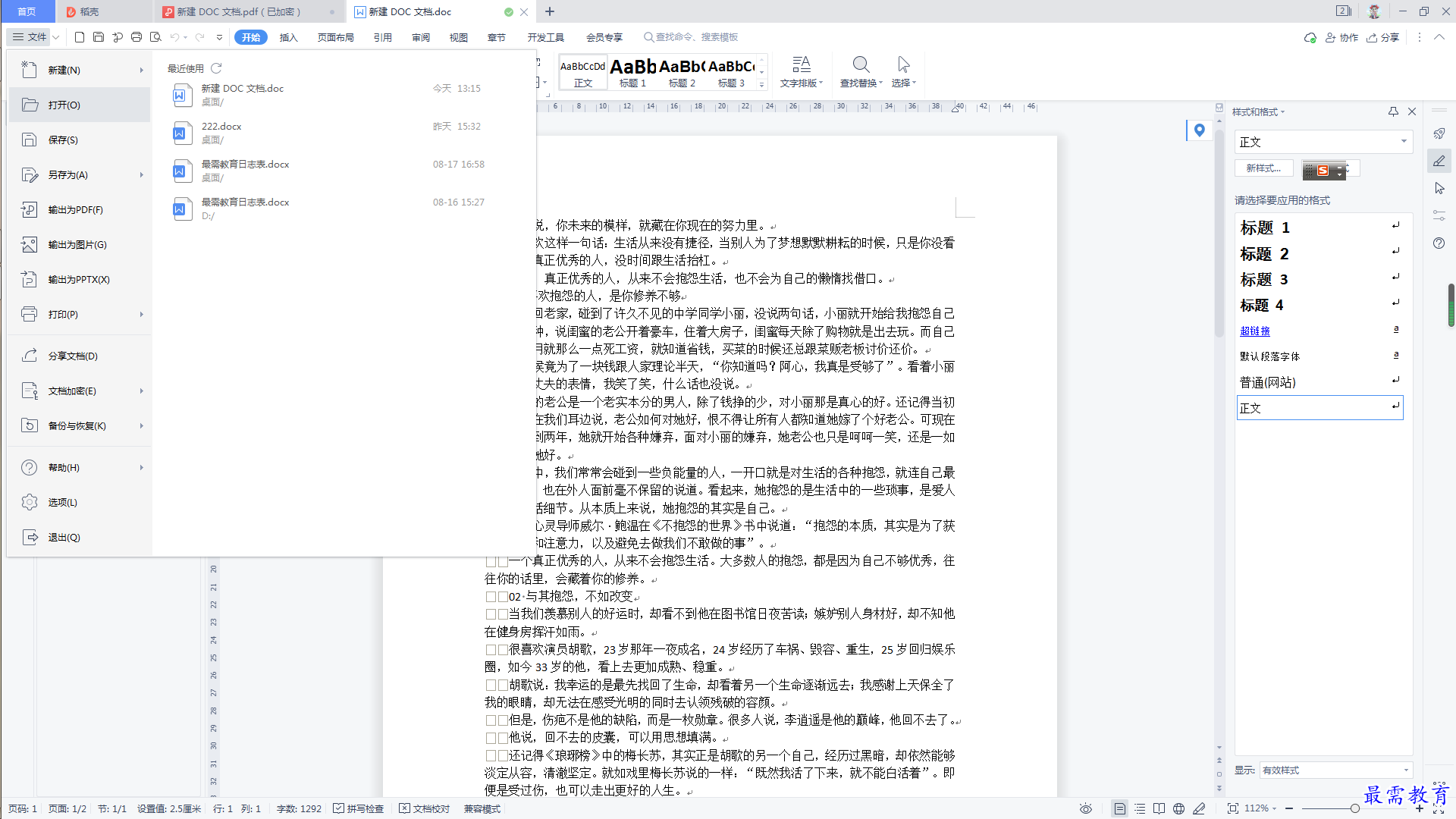This screenshot has width=1456, height=819.
Task: Refresh the recent files list
Action: tap(216, 67)
